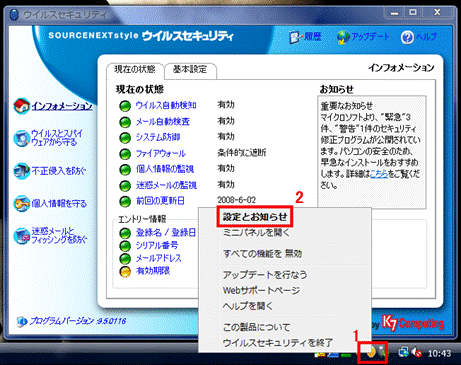Open the 有効期限 link

153,271
